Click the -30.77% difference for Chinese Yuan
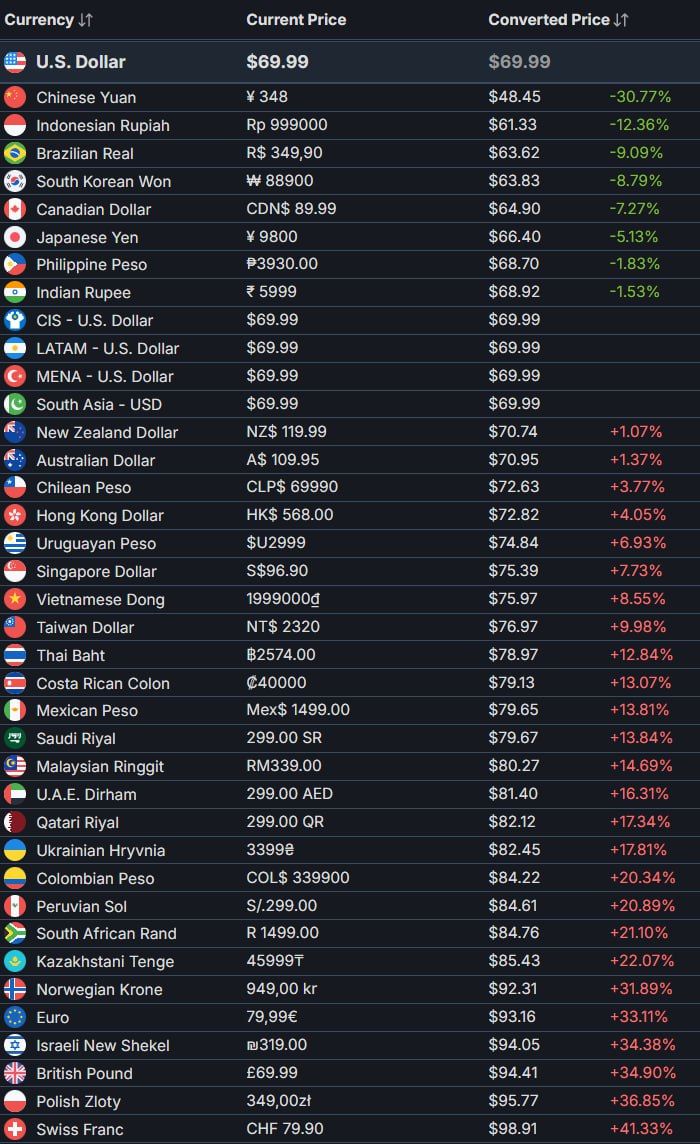 pos(640,97)
